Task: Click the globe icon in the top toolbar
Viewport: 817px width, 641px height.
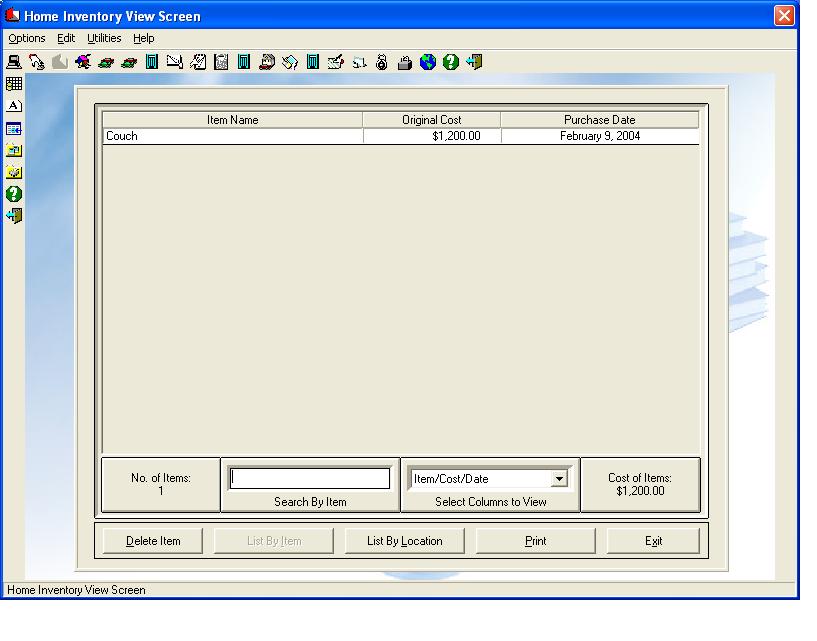Action: point(428,62)
